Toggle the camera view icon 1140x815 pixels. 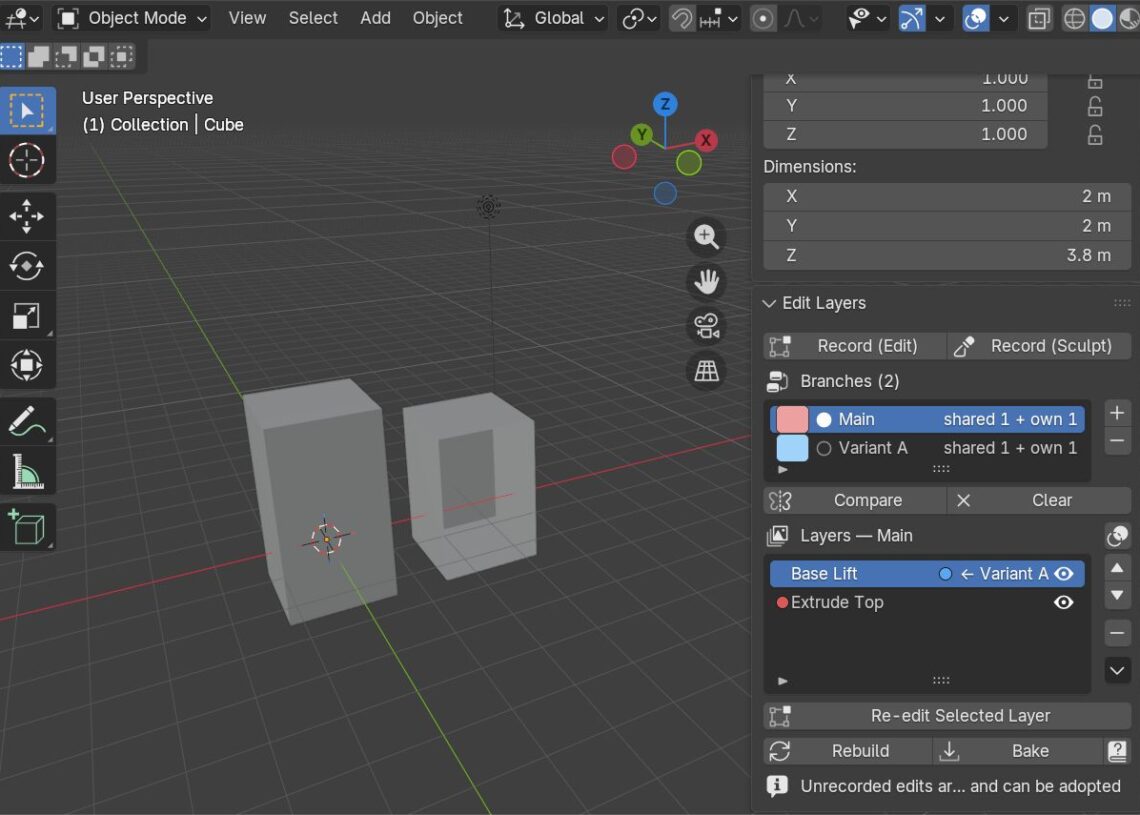706,326
